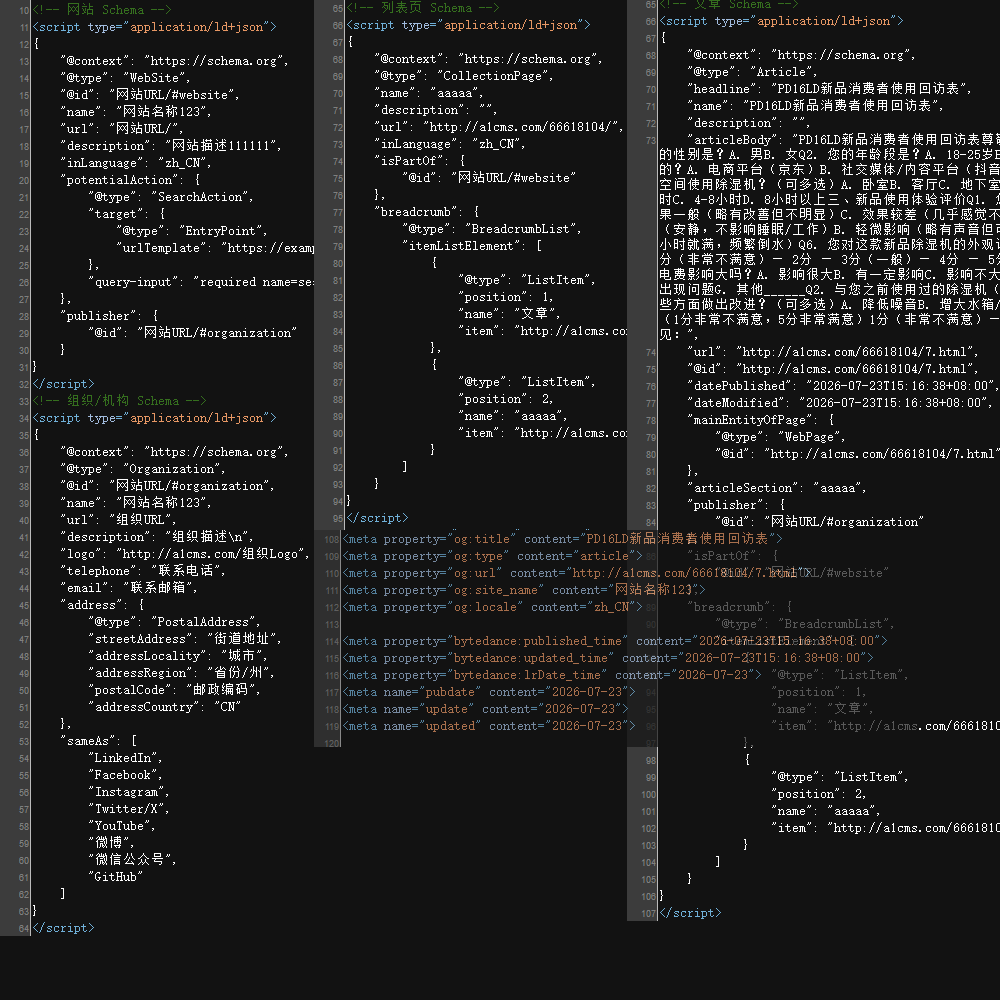1000x1000 pixels.
Task: Select the "@type": "EntryPoint" line
Action: click(x=192, y=231)
